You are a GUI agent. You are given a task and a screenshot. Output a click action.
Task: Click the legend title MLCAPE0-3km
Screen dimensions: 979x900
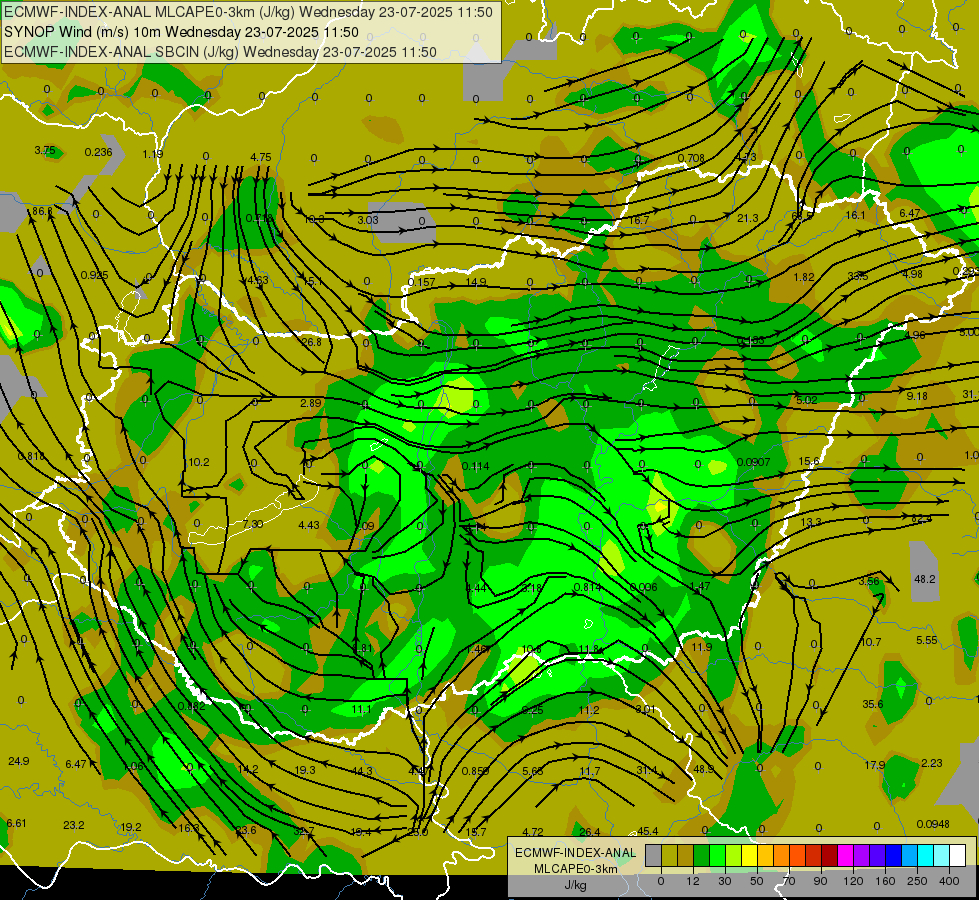(x=575, y=869)
